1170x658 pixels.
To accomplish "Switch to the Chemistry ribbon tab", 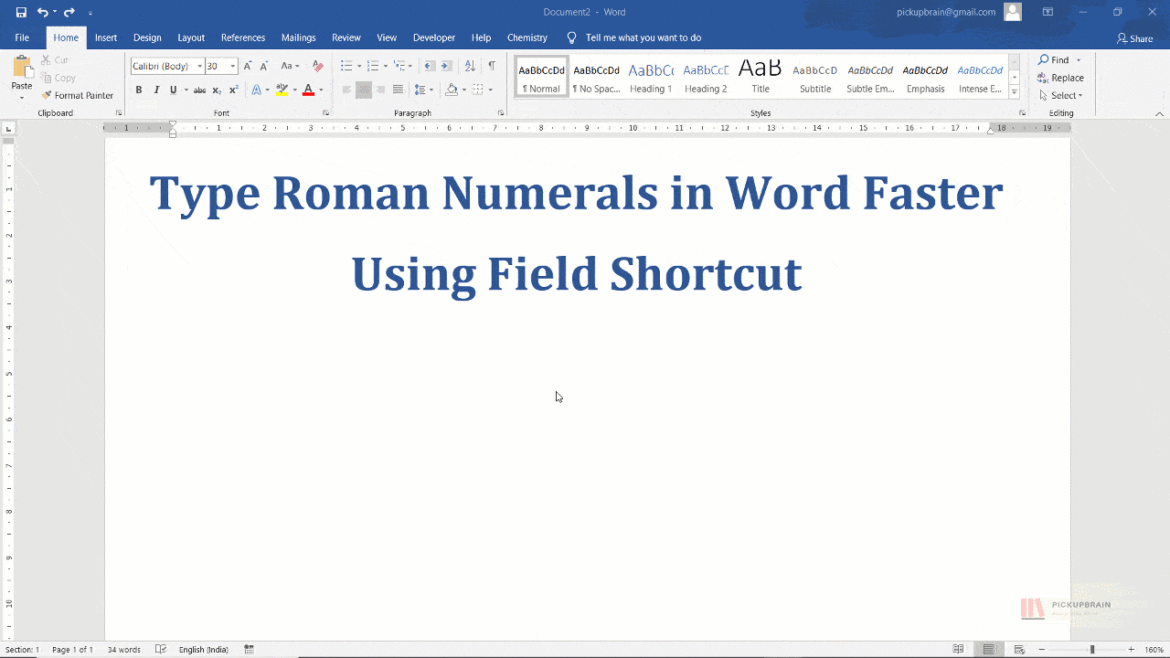I will click(x=527, y=37).
